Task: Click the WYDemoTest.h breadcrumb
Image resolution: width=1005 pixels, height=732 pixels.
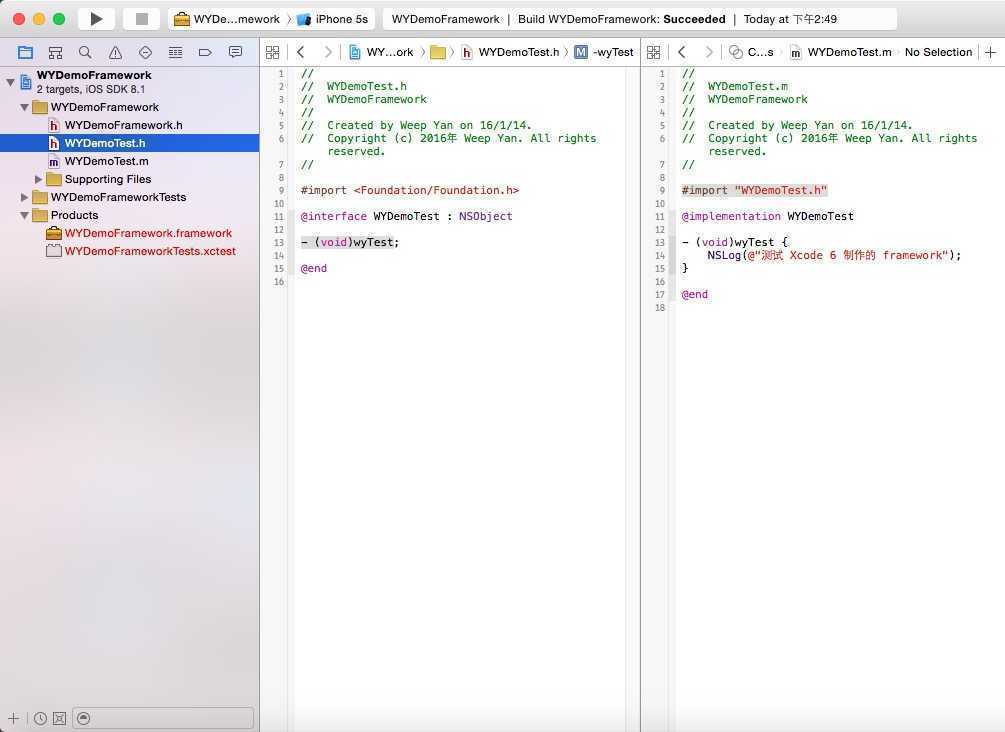Action: pyautogui.click(x=510, y=53)
